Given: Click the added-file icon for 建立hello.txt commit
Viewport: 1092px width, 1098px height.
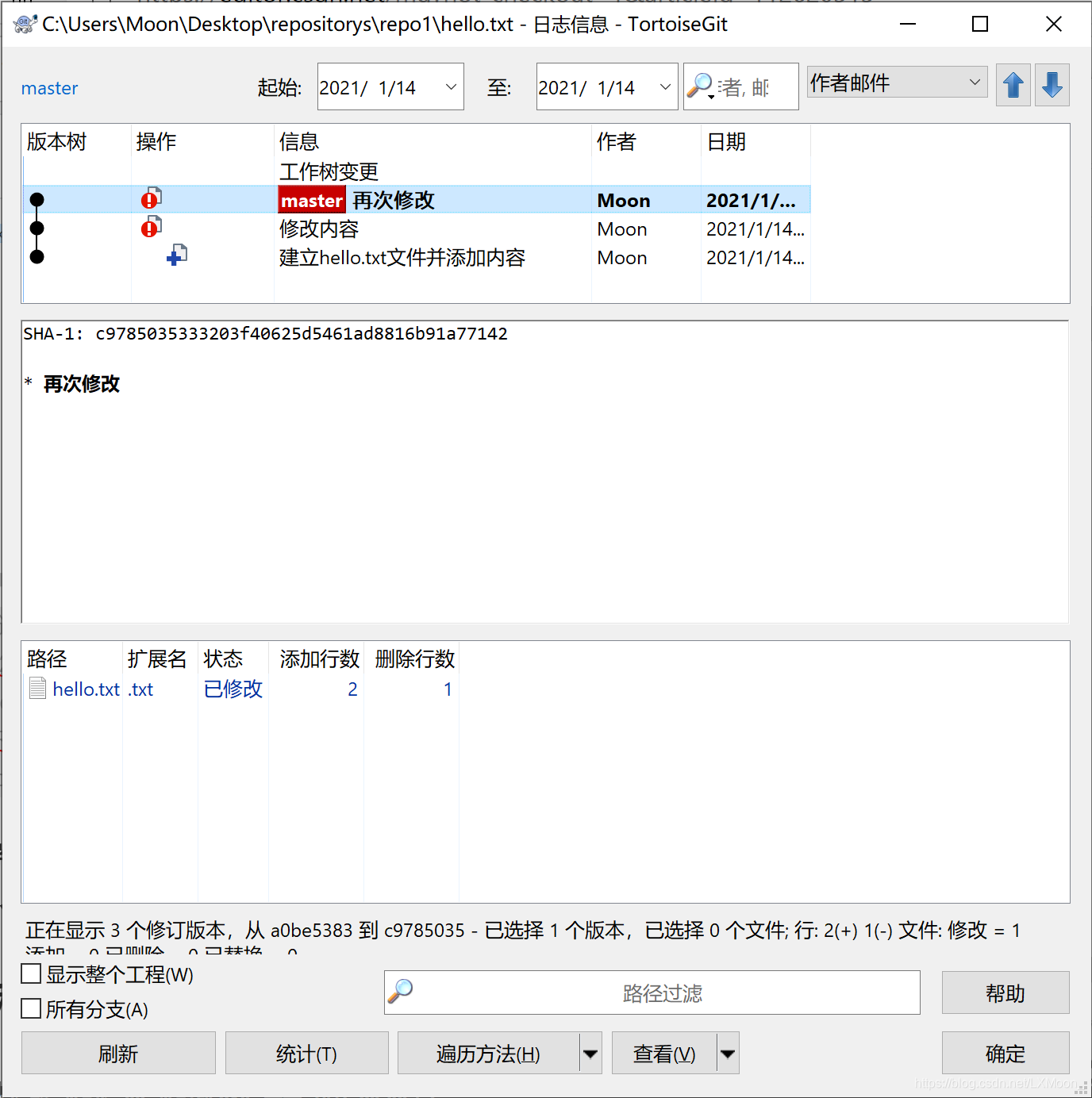Looking at the screenshot, I should tap(177, 255).
